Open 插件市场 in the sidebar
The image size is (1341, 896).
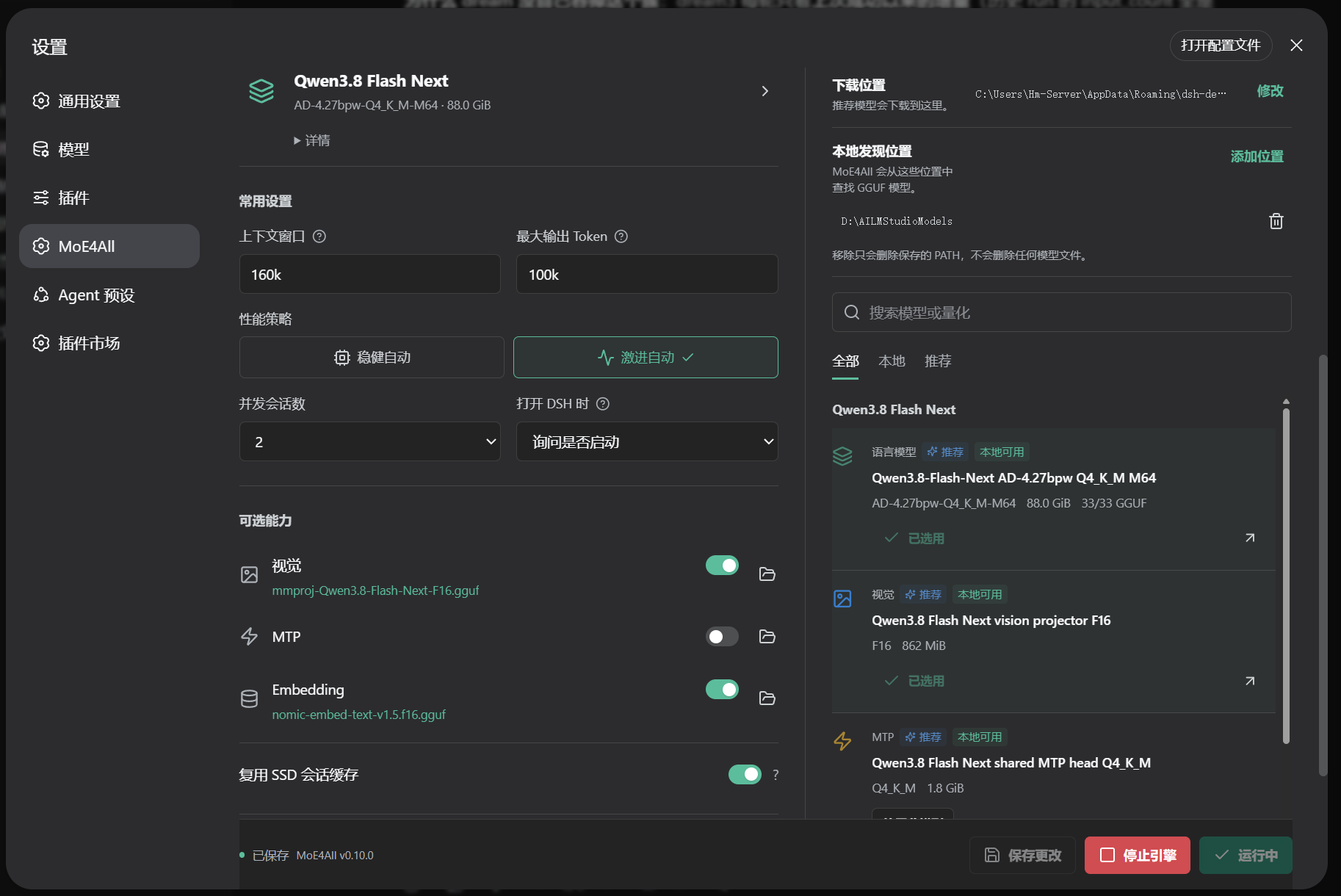pos(109,343)
